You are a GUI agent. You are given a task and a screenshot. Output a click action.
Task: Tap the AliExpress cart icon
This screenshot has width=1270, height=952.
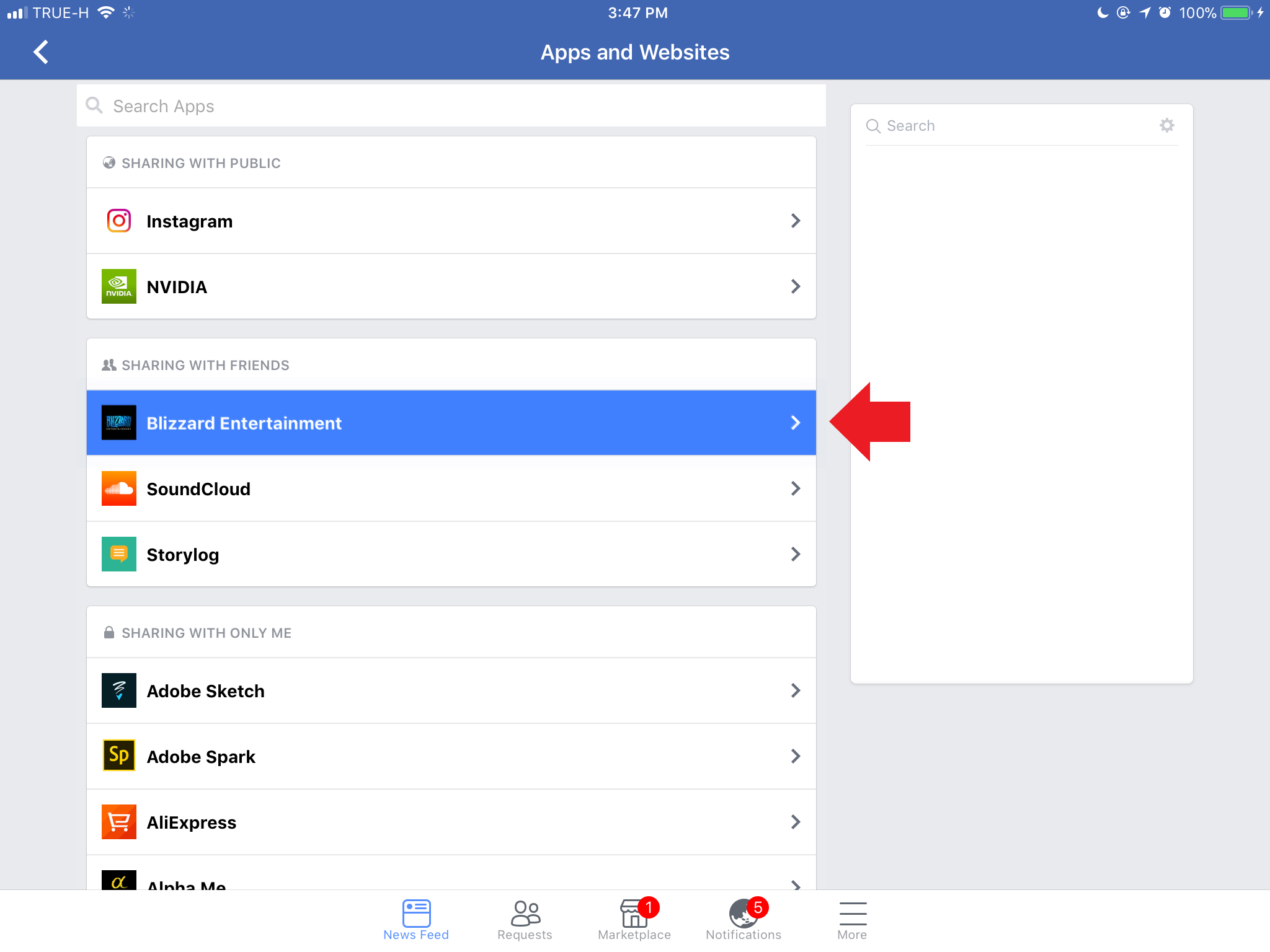coord(118,822)
